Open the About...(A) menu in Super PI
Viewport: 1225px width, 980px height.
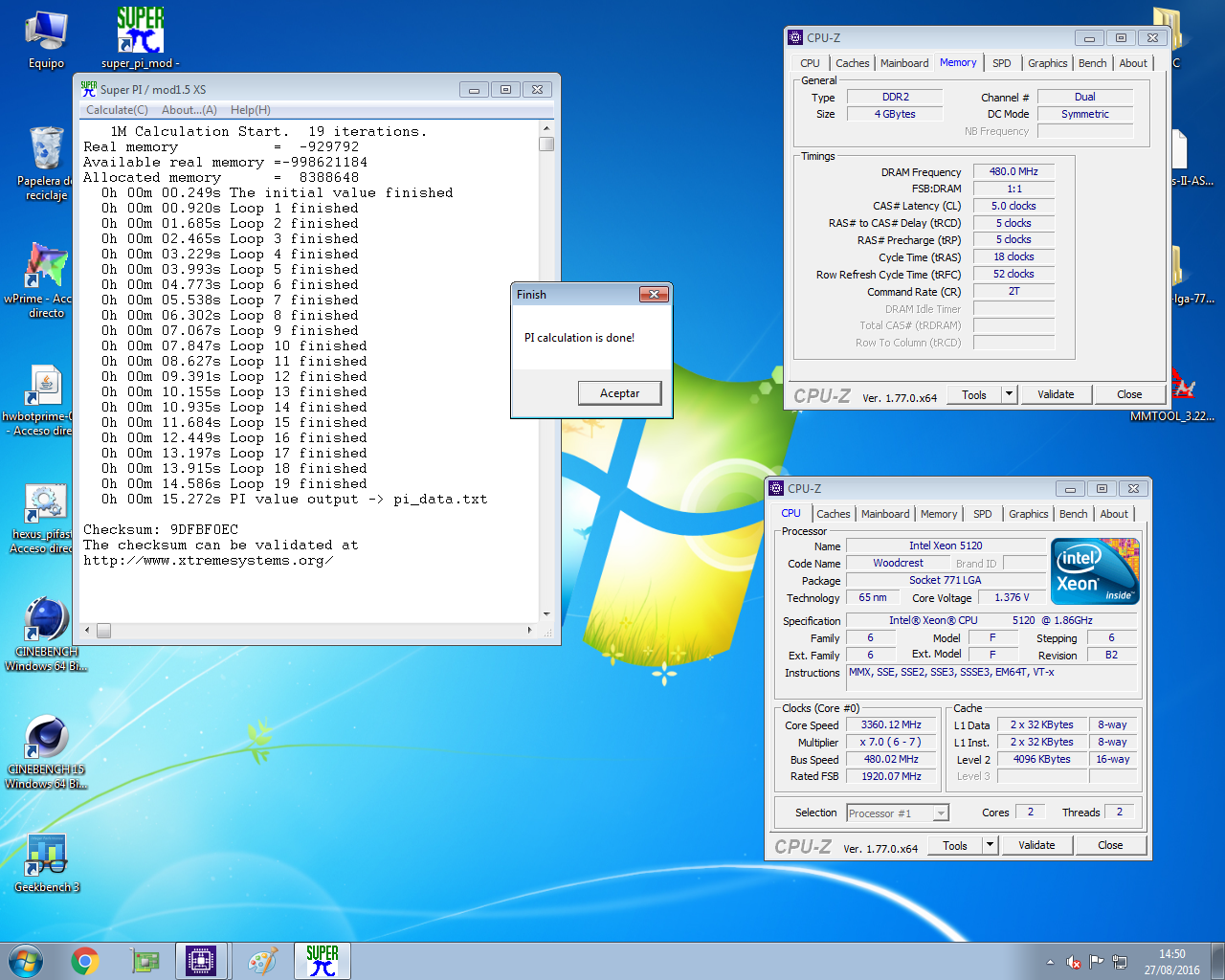(x=189, y=110)
